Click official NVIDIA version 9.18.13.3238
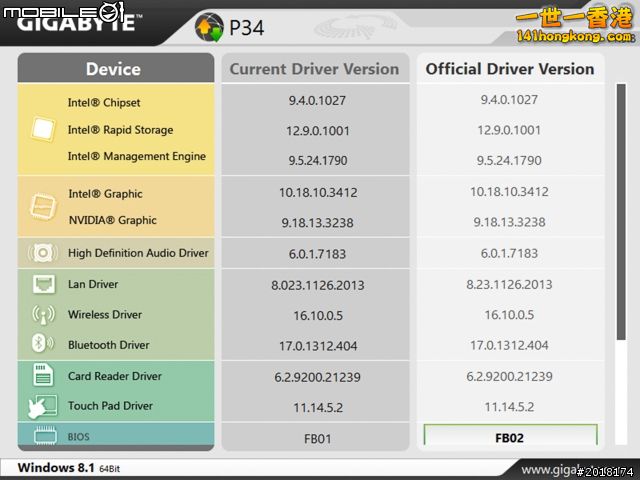The width and height of the screenshot is (640, 480). pyautogui.click(x=509, y=222)
